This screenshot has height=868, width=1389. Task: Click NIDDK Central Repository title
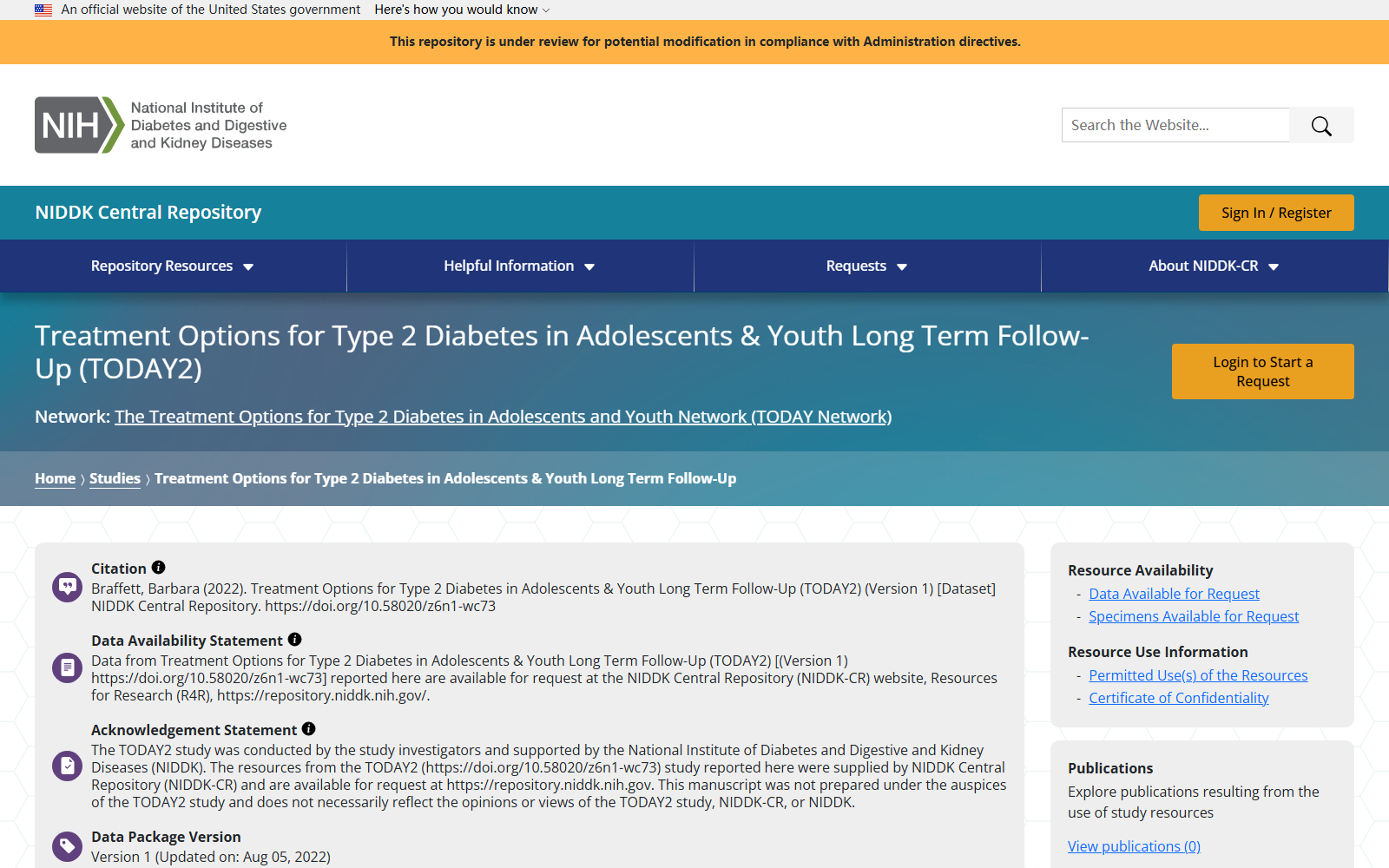(148, 213)
